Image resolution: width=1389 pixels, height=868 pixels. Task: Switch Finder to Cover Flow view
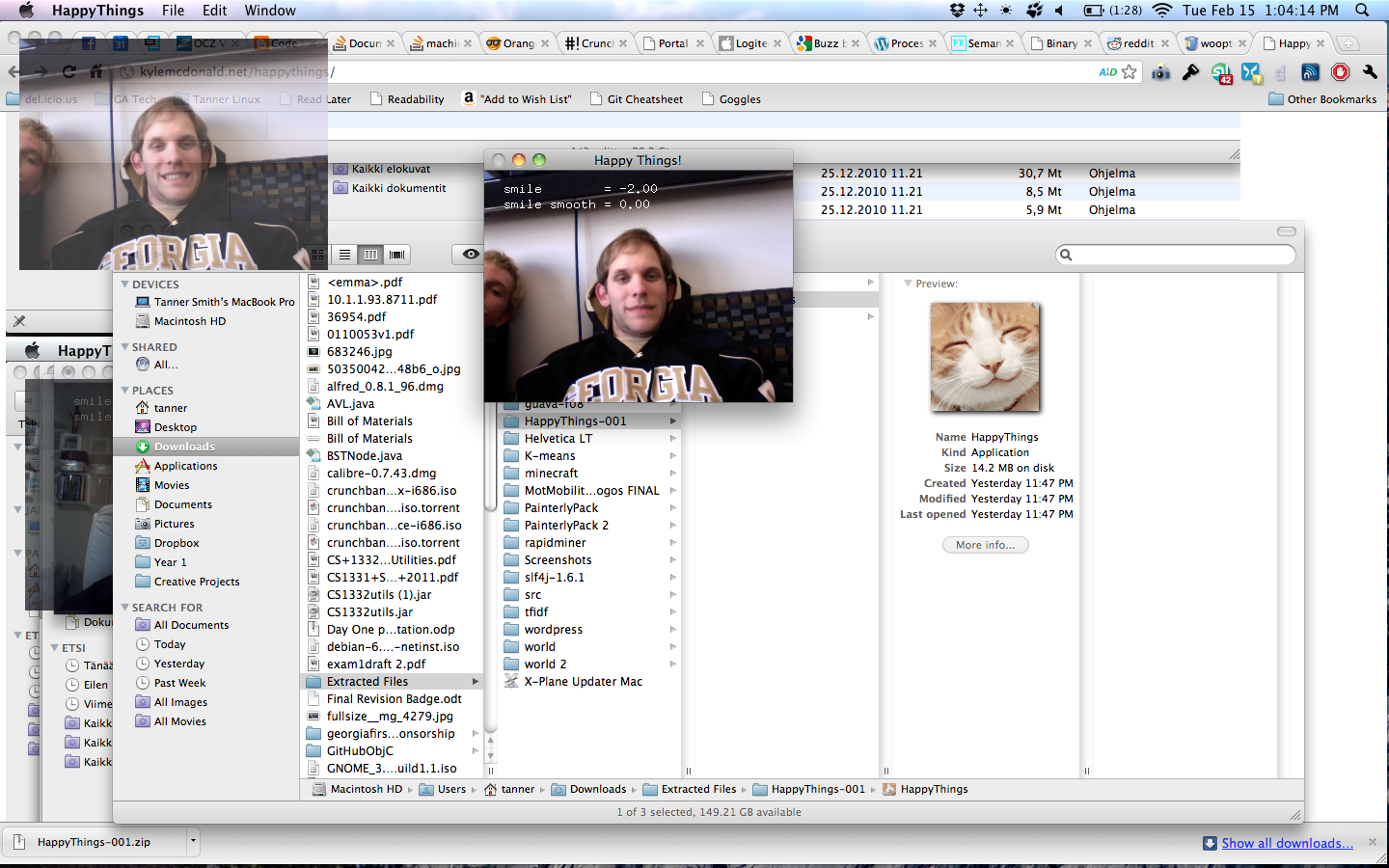(x=396, y=255)
